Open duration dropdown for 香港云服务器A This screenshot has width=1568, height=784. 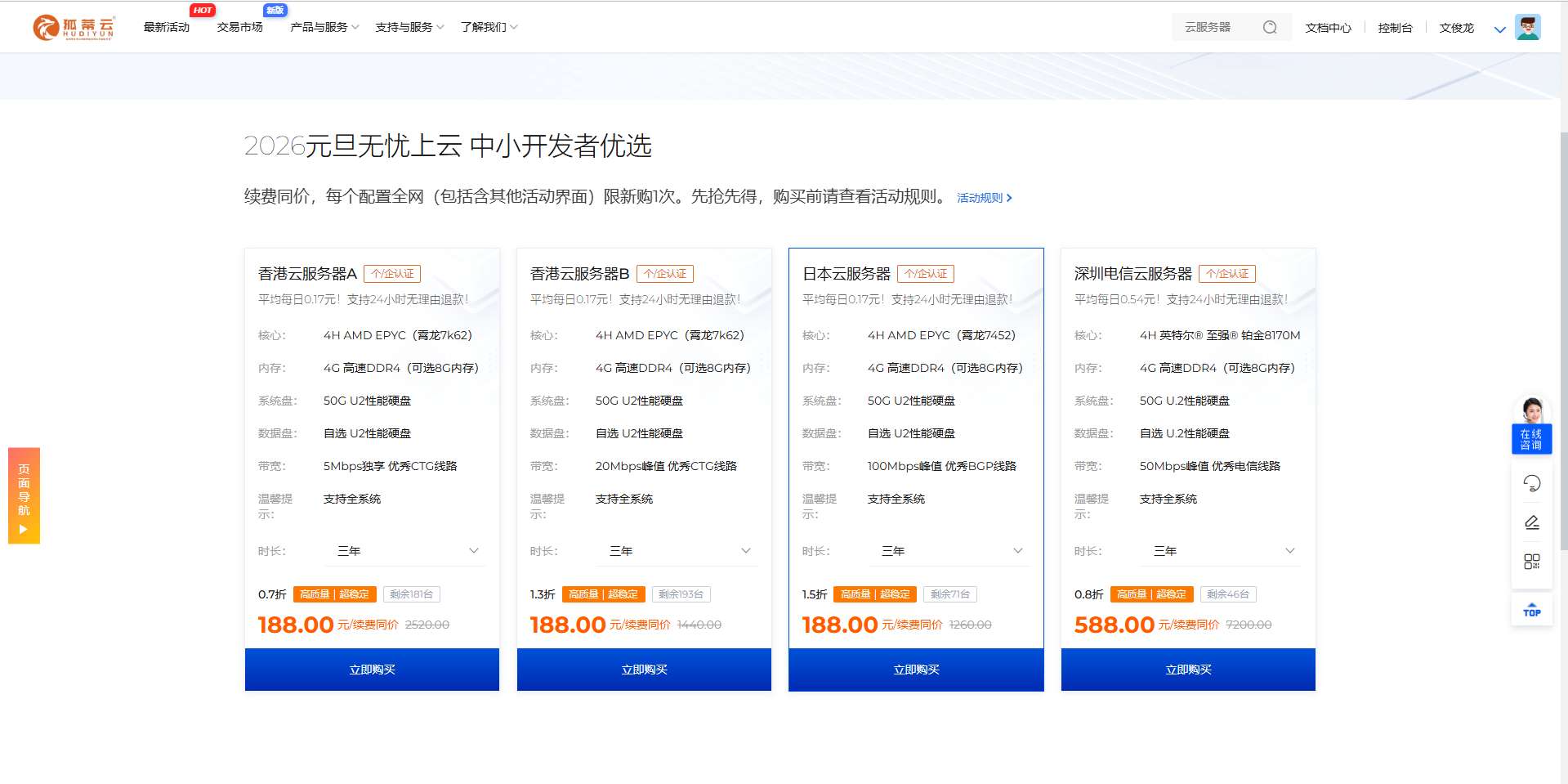405,551
